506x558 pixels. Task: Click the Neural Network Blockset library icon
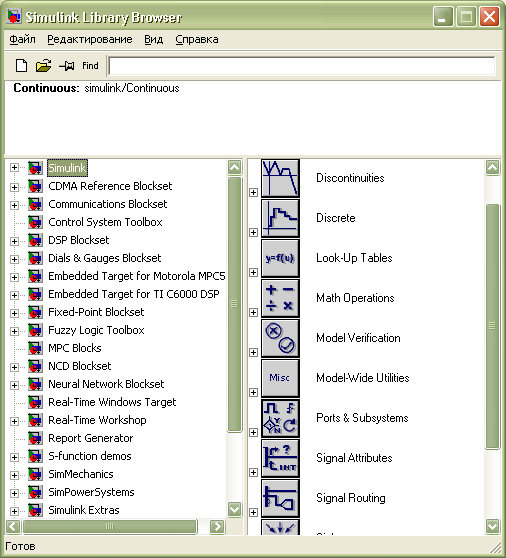click(x=36, y=384)
